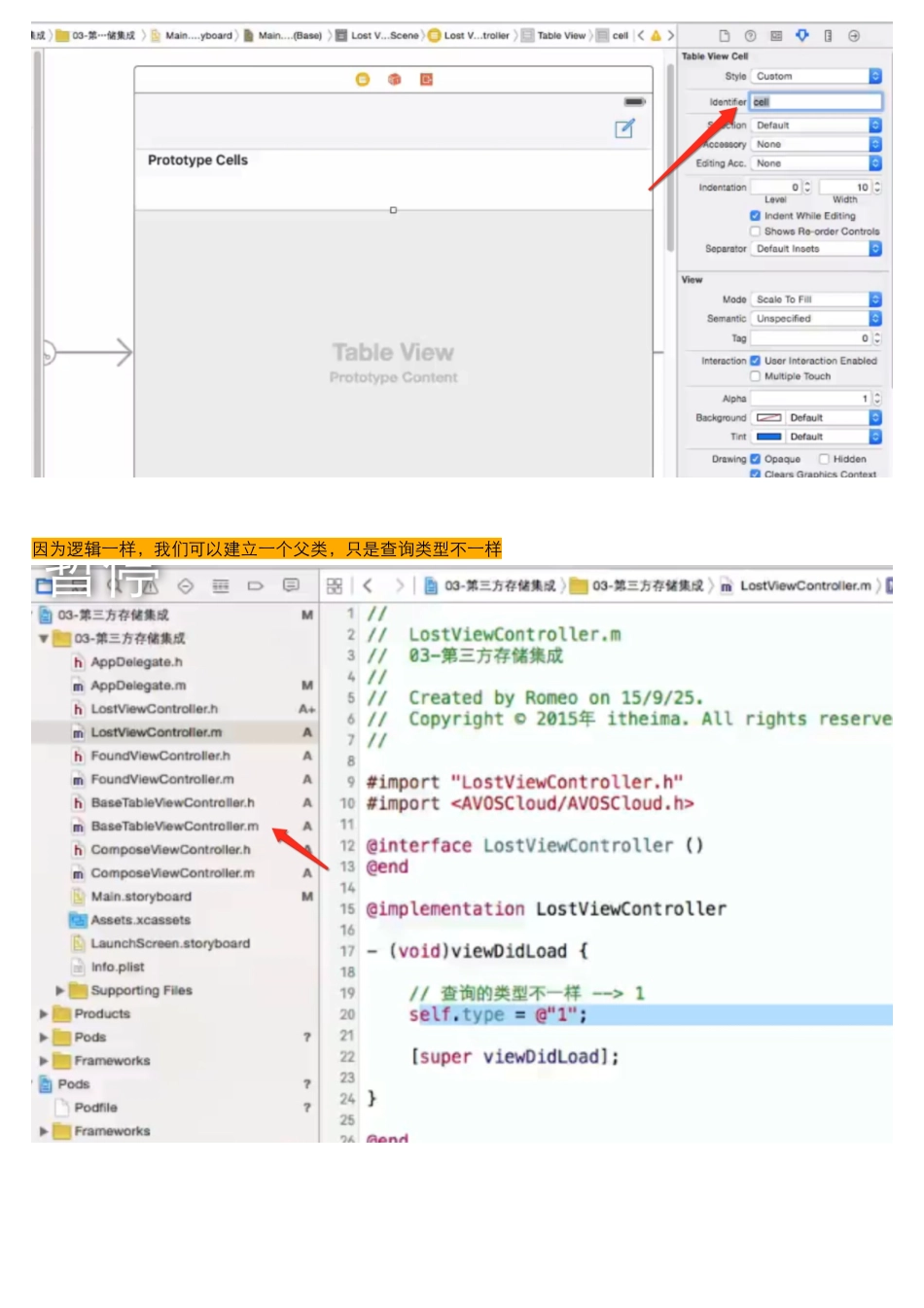
Task: Click the Identifier text field containing cell
Action: point(815,101)
